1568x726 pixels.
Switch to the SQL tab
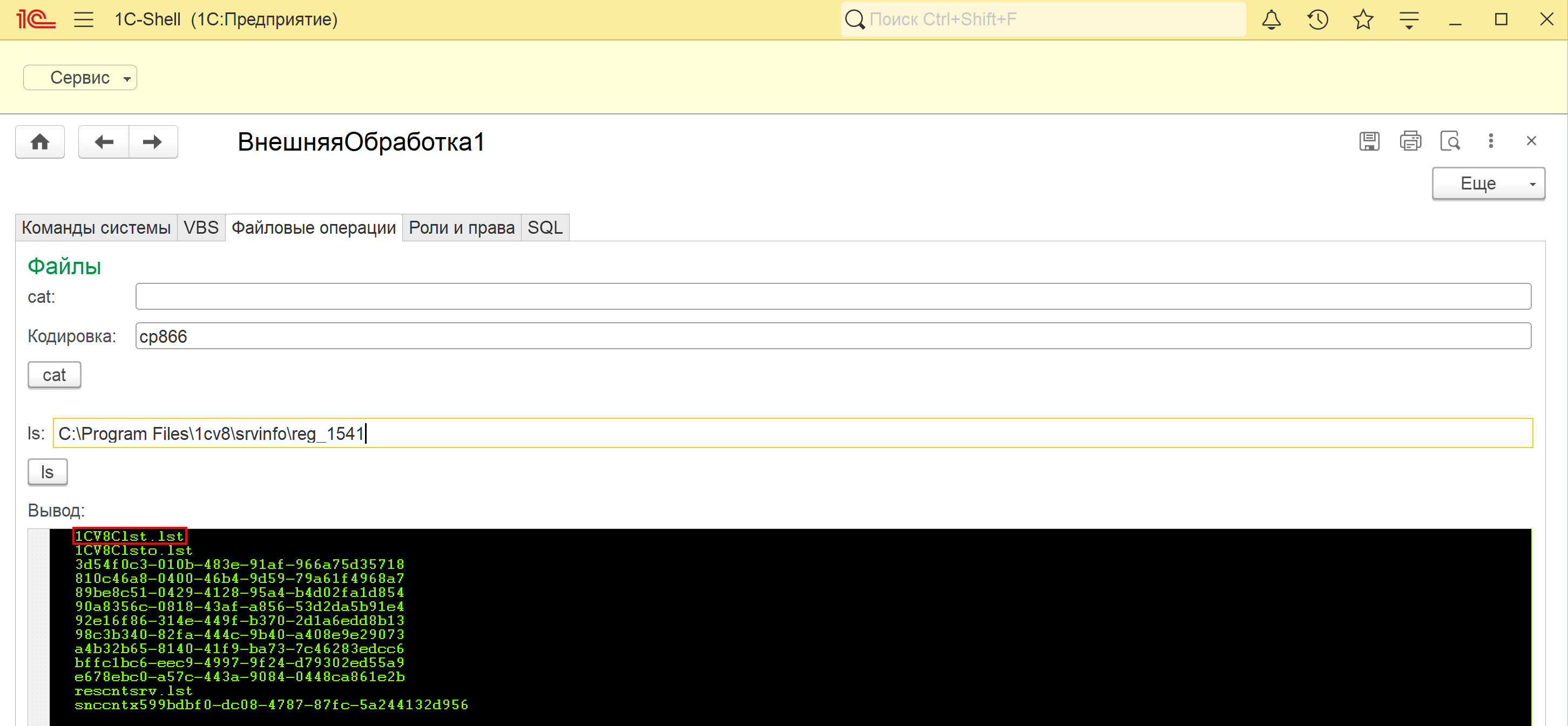click(545, 228)
